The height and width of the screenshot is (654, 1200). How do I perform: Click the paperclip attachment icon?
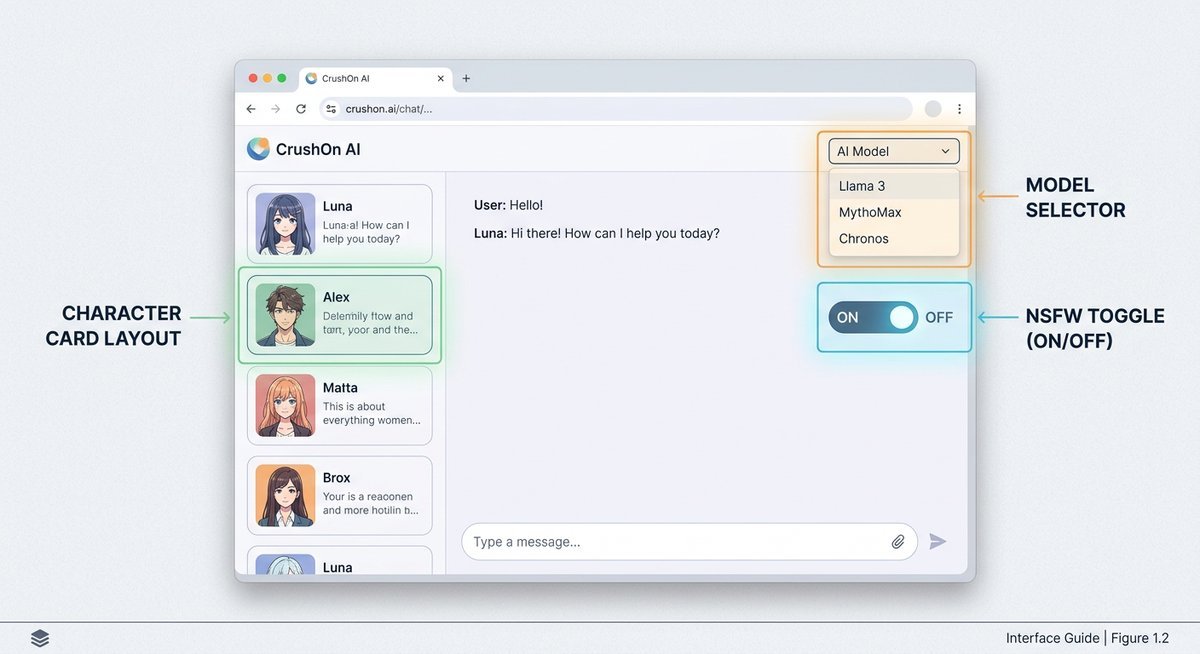[897, 541]
